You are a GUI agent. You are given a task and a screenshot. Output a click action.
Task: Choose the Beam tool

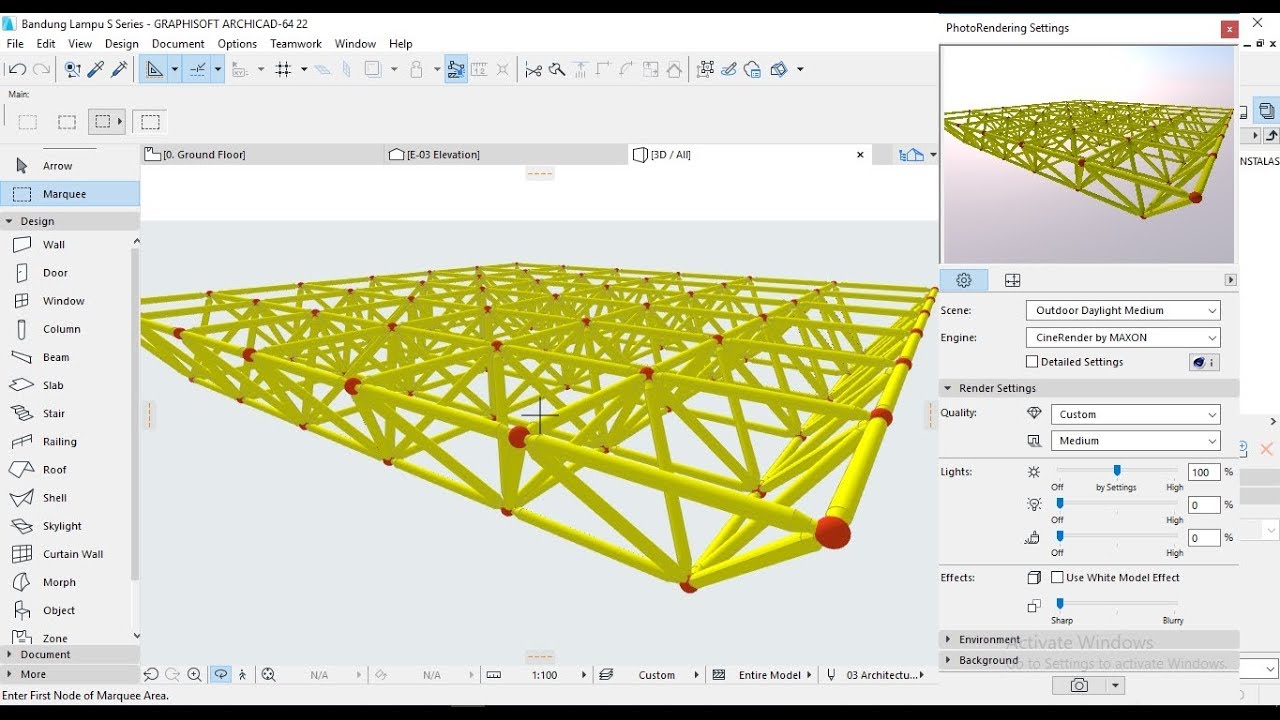click(56, 357)
